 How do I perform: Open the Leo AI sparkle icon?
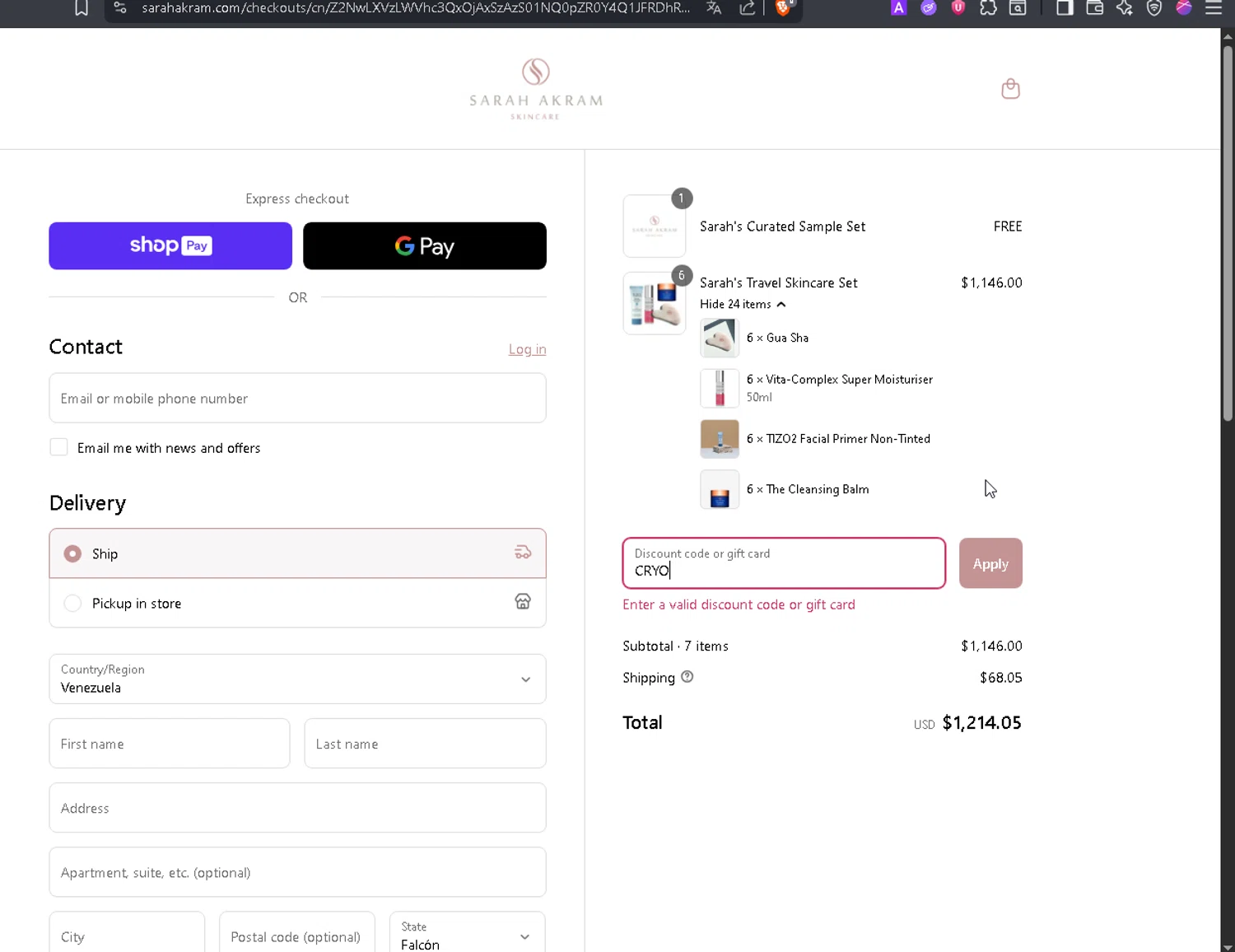[x=1124, y=8]
